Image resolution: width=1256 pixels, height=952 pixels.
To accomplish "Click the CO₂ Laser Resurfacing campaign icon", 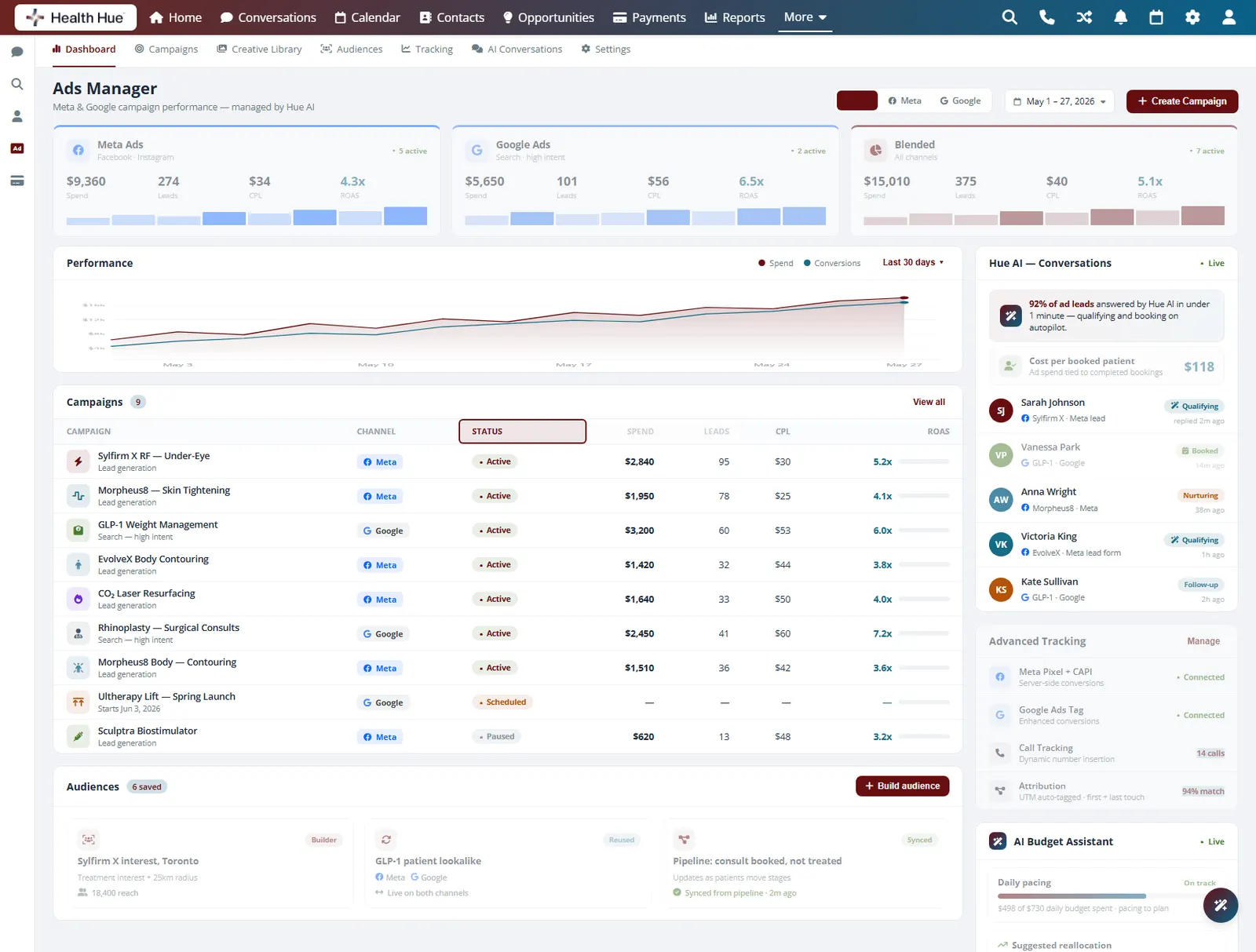I will (x=78, y=599).
